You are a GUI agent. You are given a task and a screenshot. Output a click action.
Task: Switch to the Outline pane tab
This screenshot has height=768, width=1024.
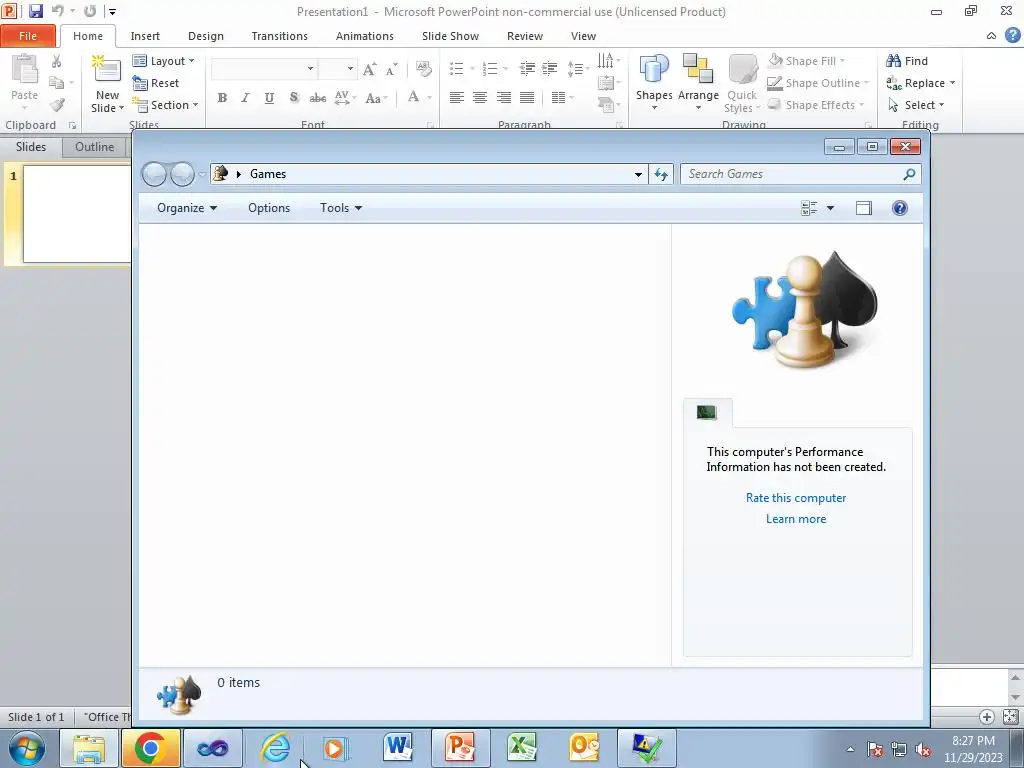click(94, 147)
